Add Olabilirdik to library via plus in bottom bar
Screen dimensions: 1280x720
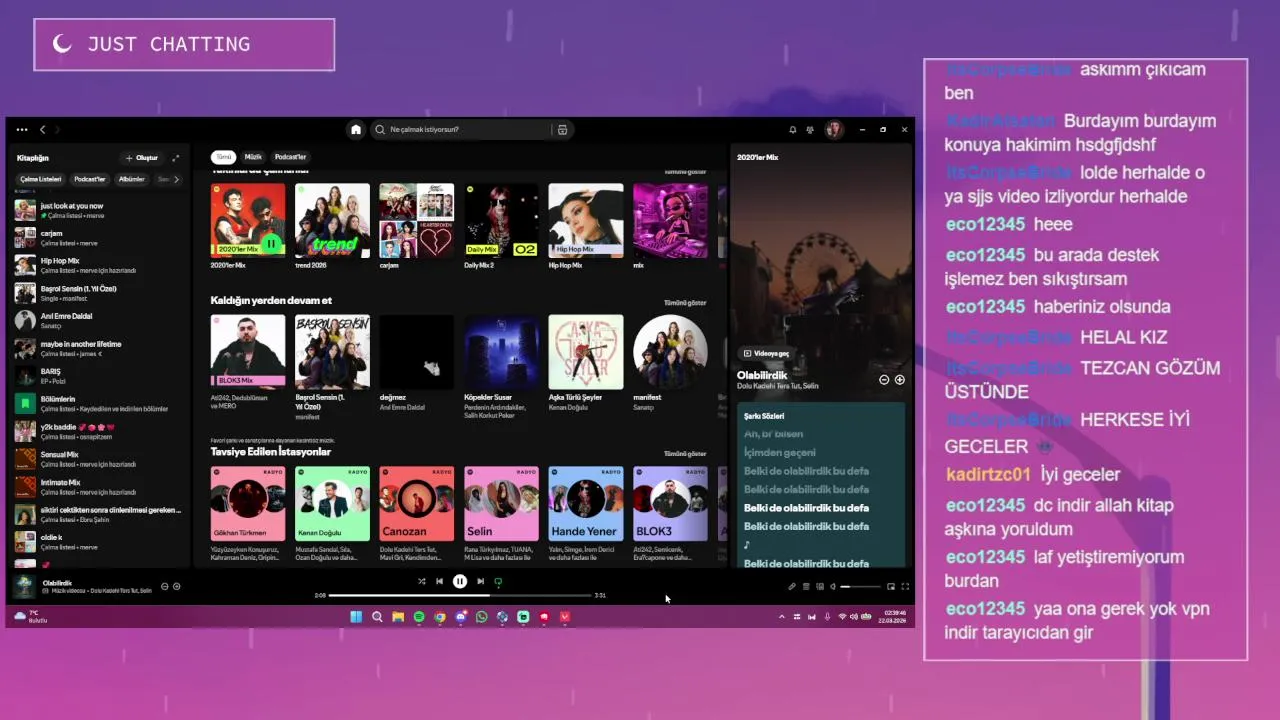point(177,587)
